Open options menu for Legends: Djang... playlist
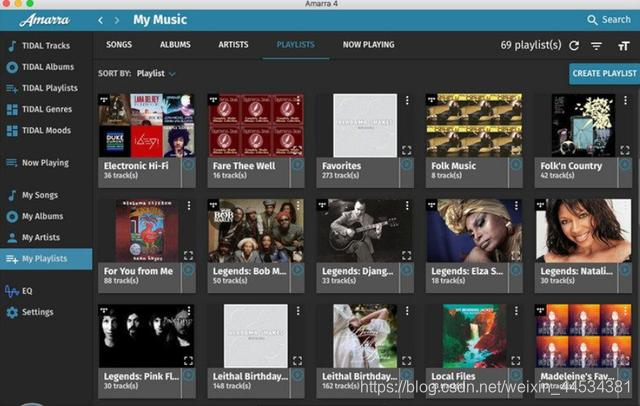This screenshot has width=640, height=406. pyautogui.click(x=407, y=206)
